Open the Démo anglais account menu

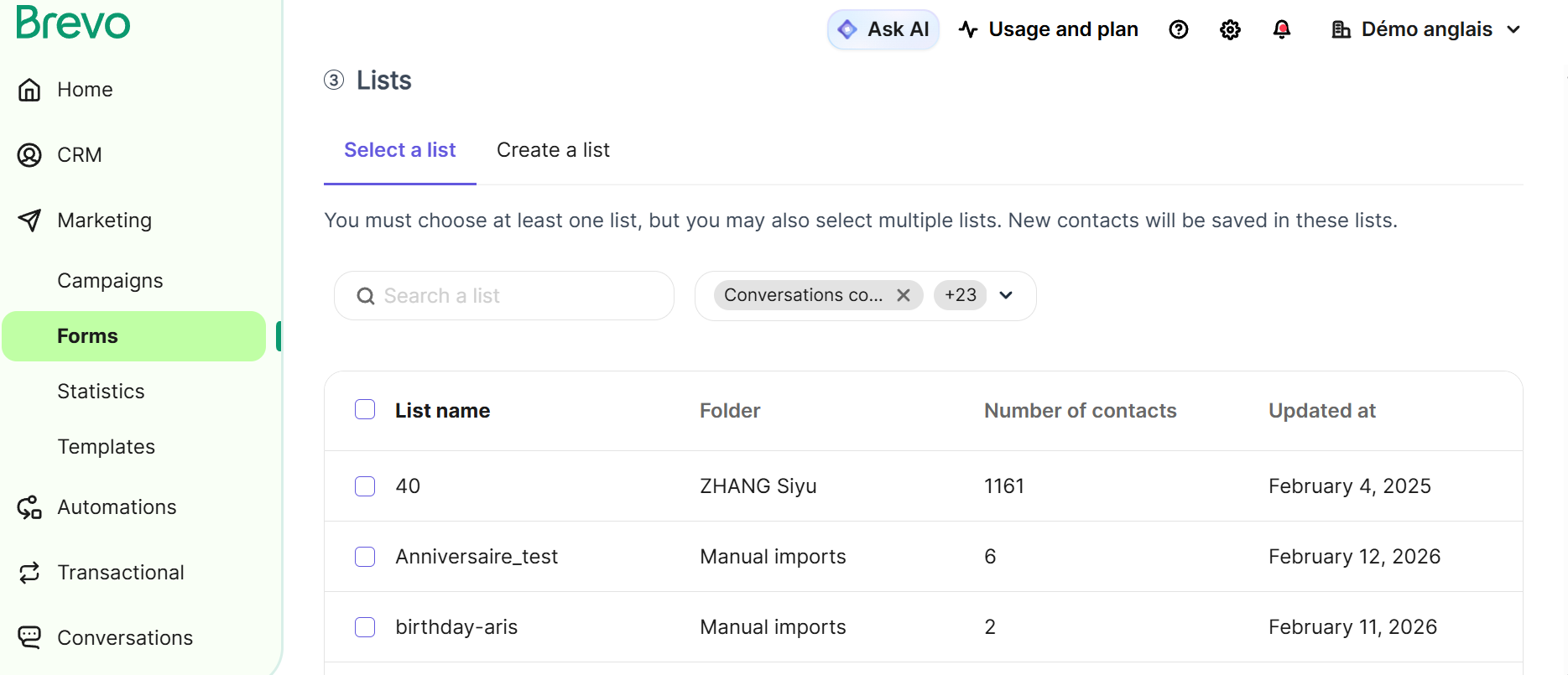pos(1426,30)
